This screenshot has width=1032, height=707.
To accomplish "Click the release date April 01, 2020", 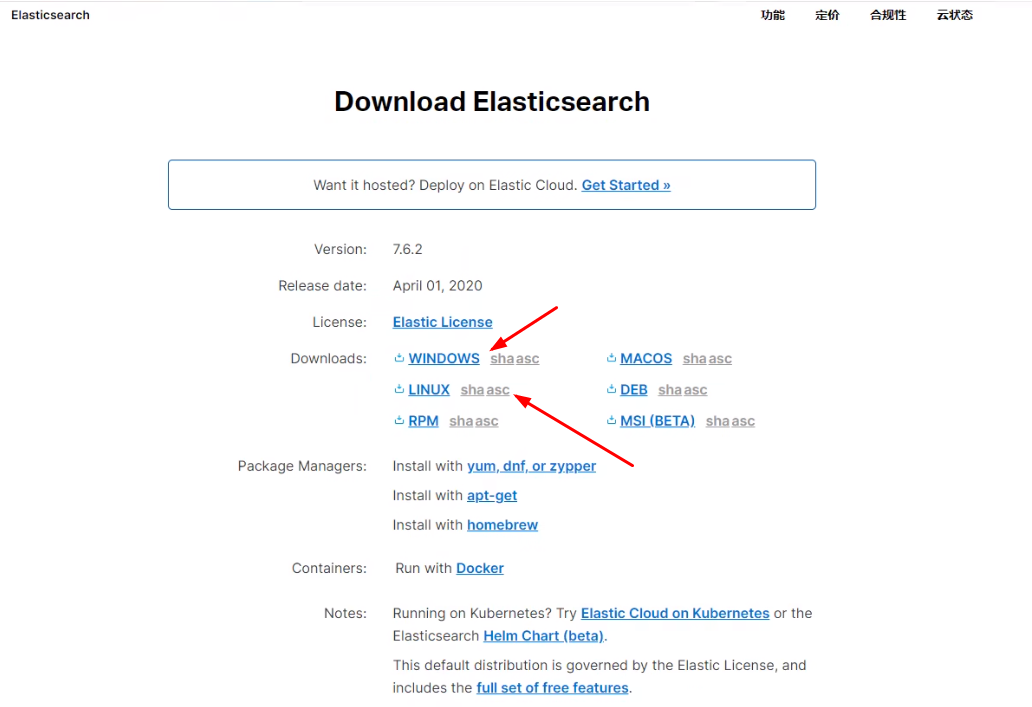I will 438,286.
